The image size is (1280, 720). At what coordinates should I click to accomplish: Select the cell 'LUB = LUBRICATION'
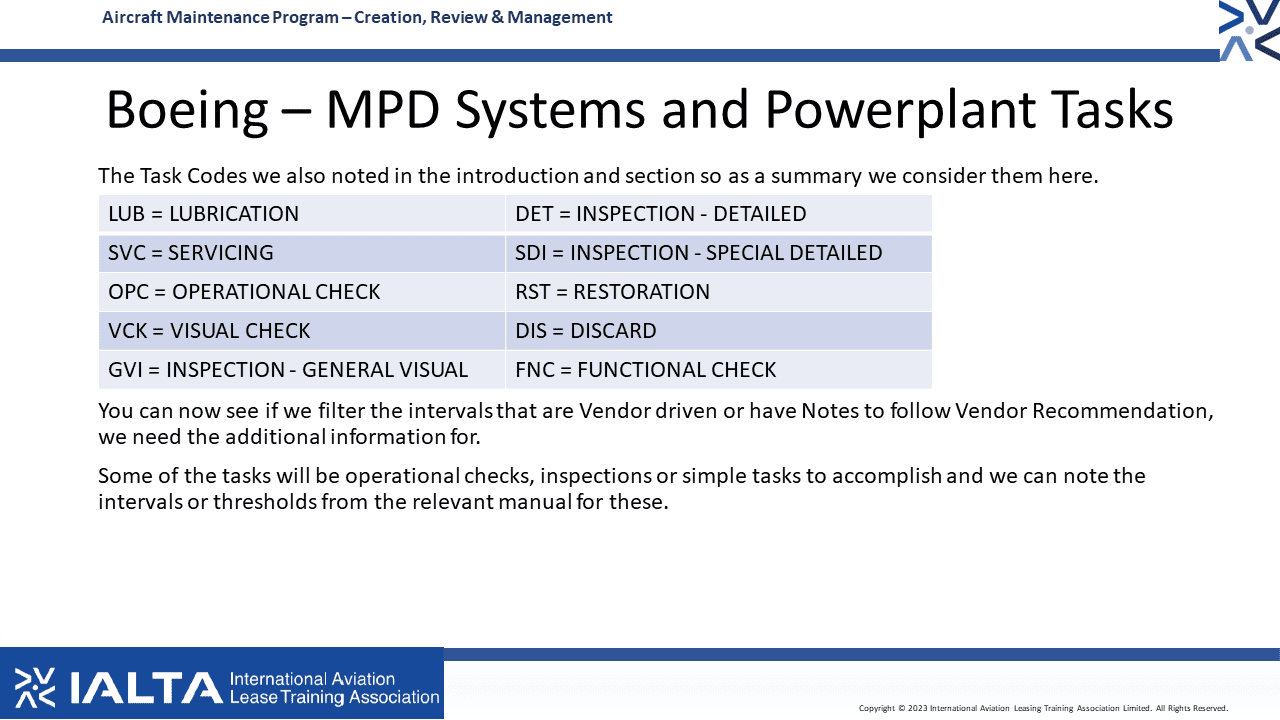click(x=302, y=214)
